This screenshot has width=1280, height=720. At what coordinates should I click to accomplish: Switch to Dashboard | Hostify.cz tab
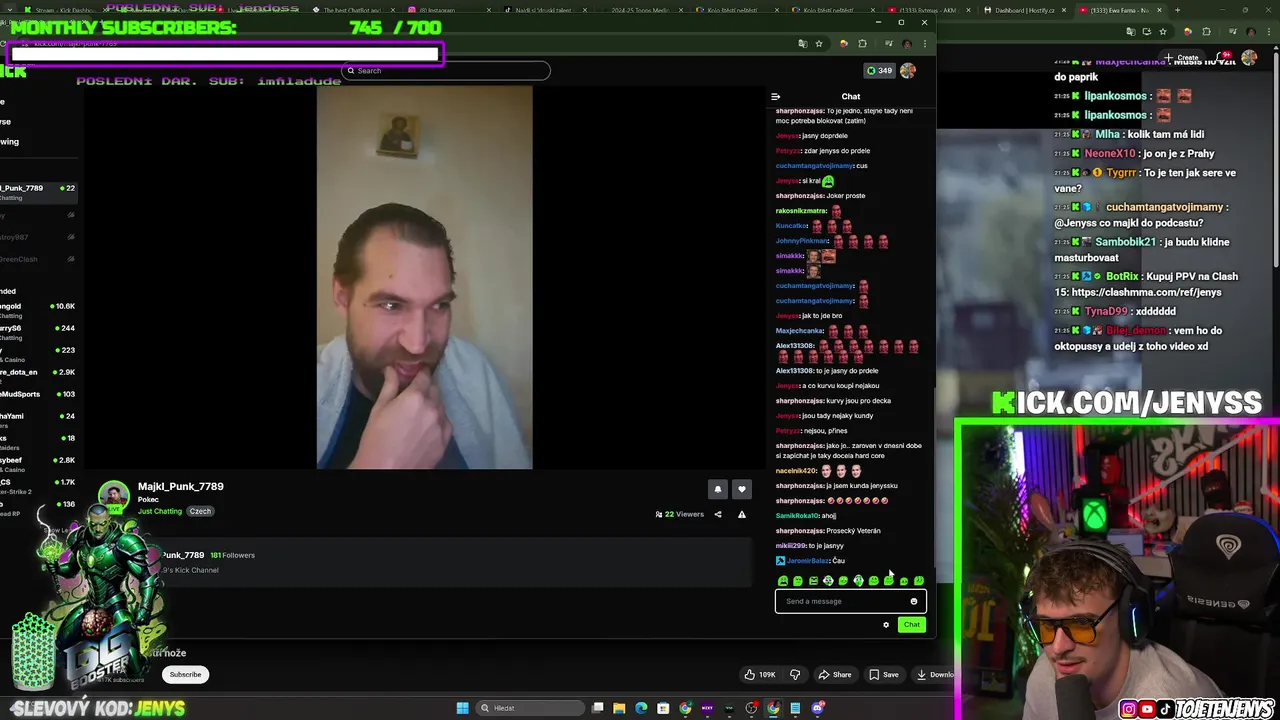[1022, 10]
